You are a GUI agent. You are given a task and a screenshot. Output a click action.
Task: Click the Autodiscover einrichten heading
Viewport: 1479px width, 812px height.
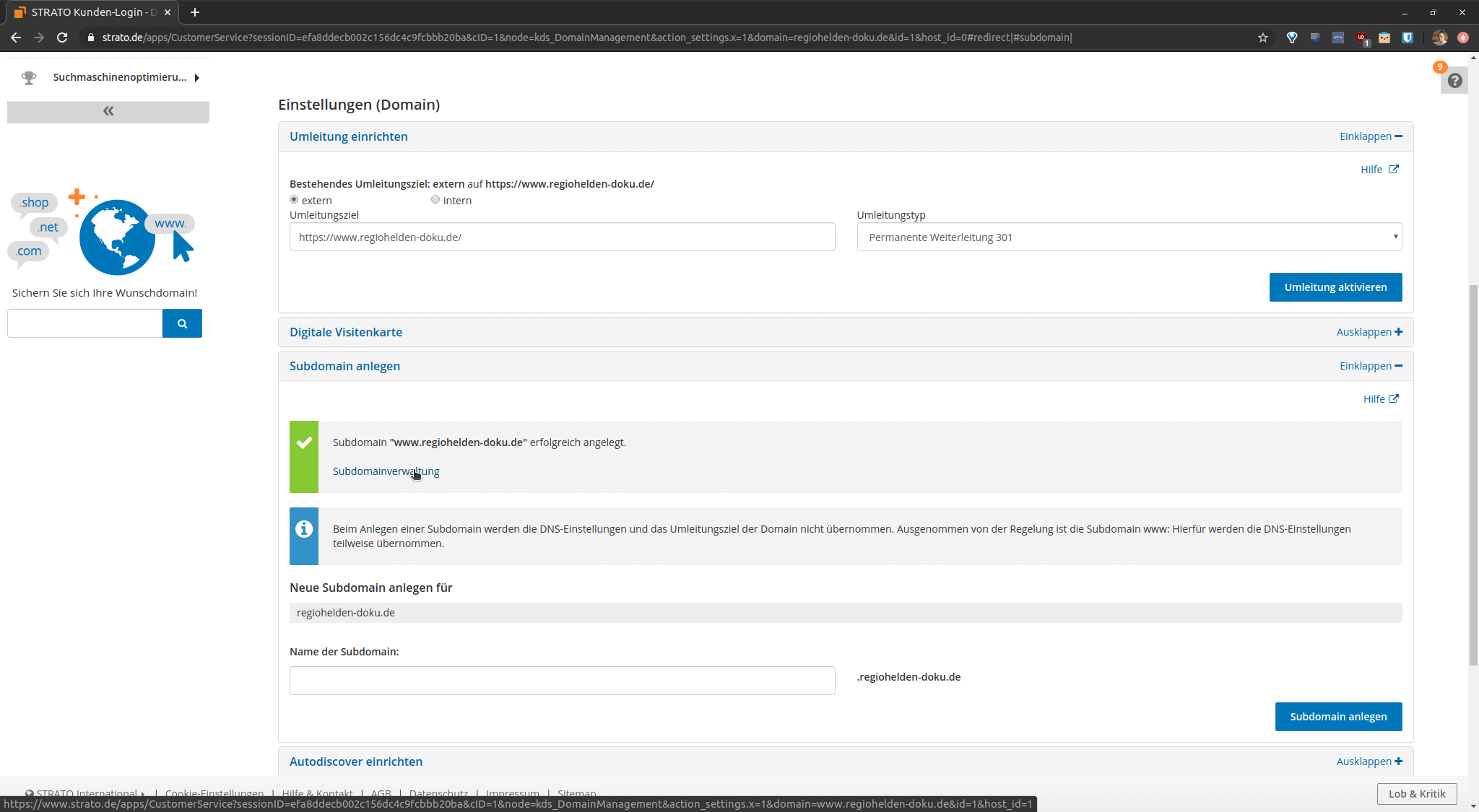pyautogui.click(x=356, y=761)
